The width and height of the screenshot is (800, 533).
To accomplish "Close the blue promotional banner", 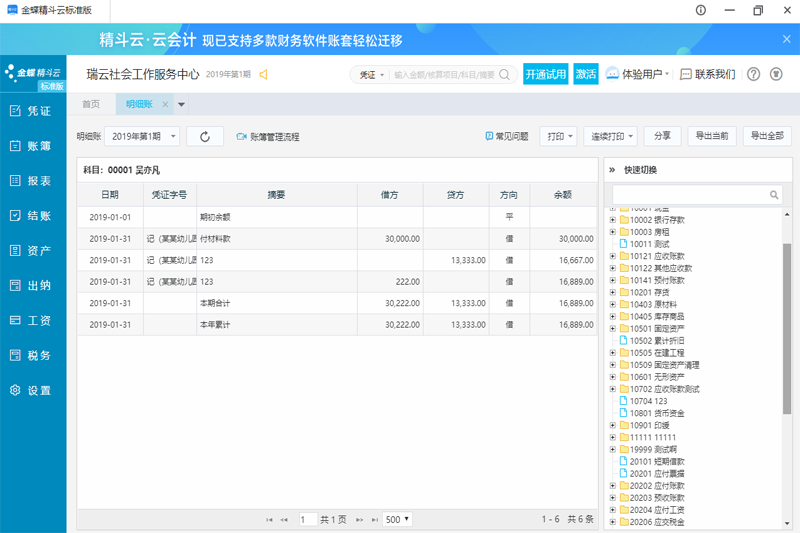I will click(786, 39).
